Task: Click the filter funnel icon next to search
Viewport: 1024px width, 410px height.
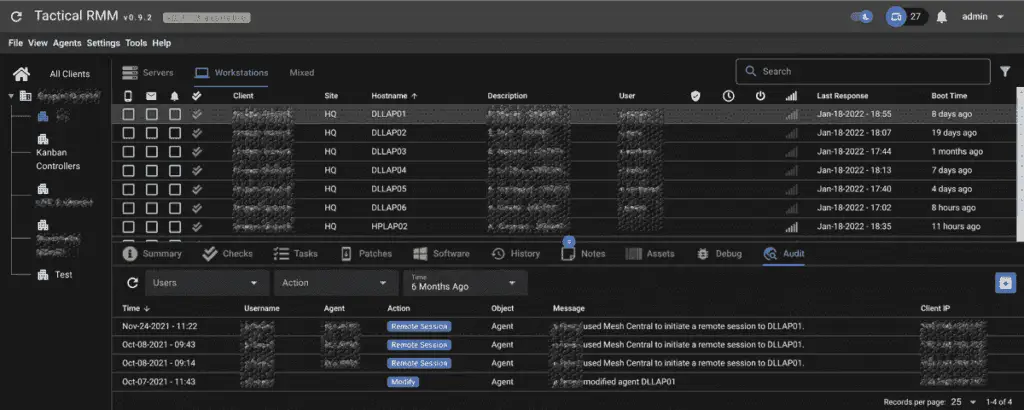Action: pos(1005,72)
